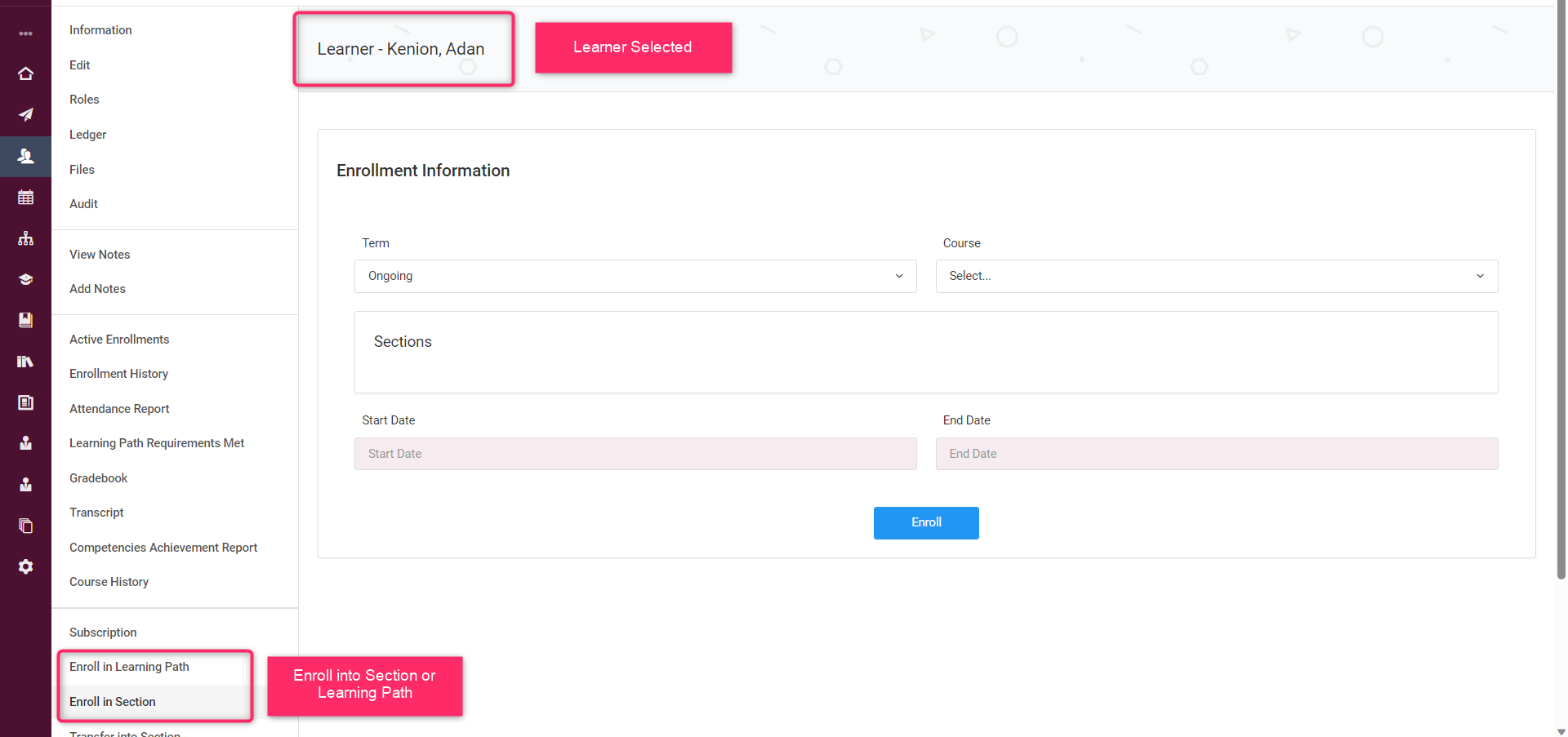Open the graduation cap icon
Image resolution: width=1568 pixels, height=737 pixels.
[25, 279]
